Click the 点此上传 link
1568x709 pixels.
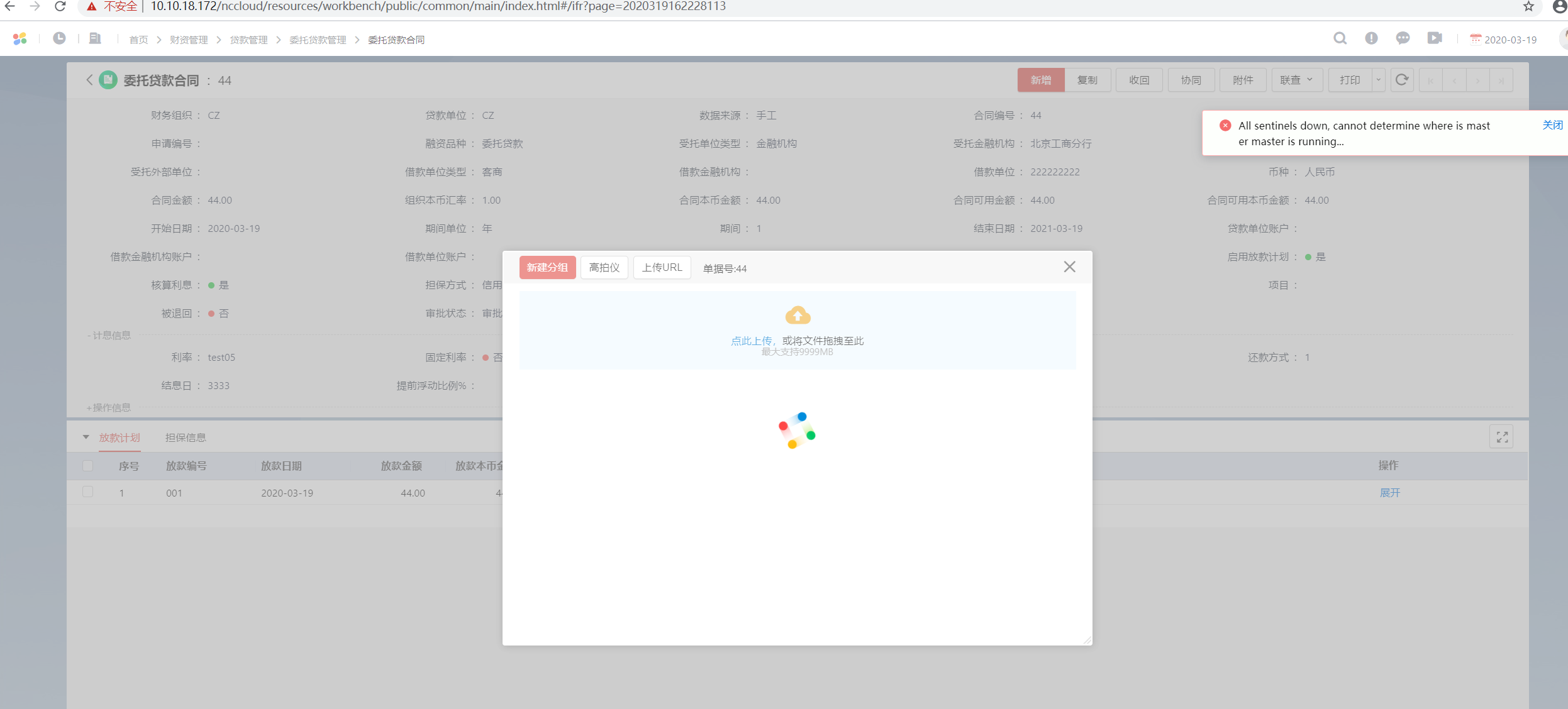[x=751, y=341]
